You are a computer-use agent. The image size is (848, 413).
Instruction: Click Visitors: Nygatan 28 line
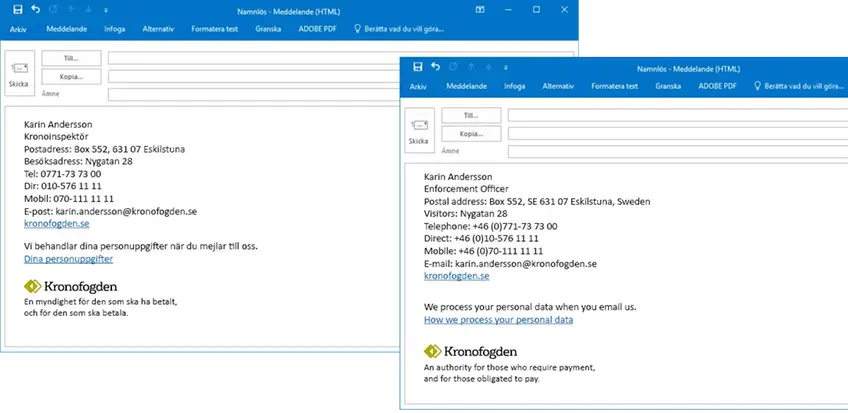tap(466, 214)
